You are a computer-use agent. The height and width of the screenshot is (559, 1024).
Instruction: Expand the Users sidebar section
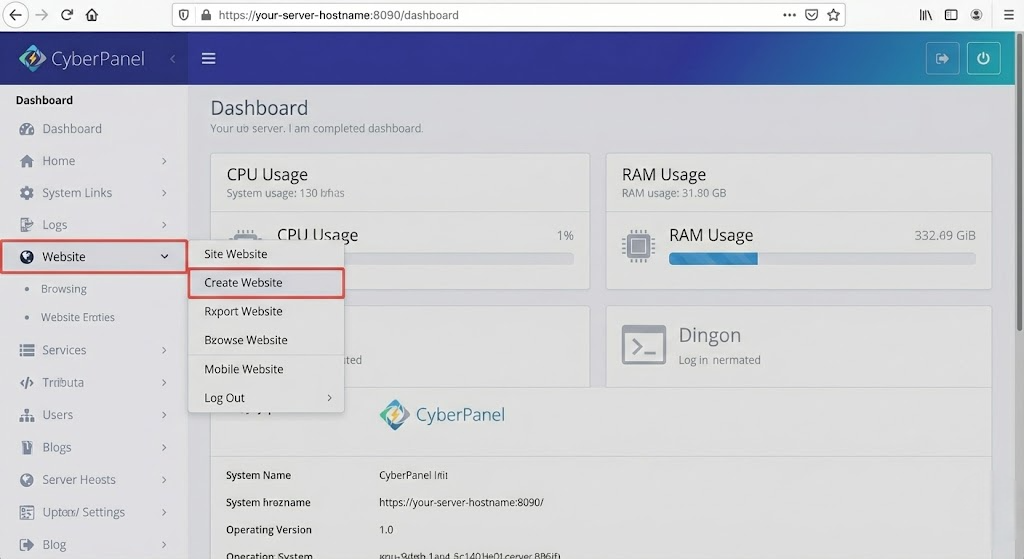164,415
